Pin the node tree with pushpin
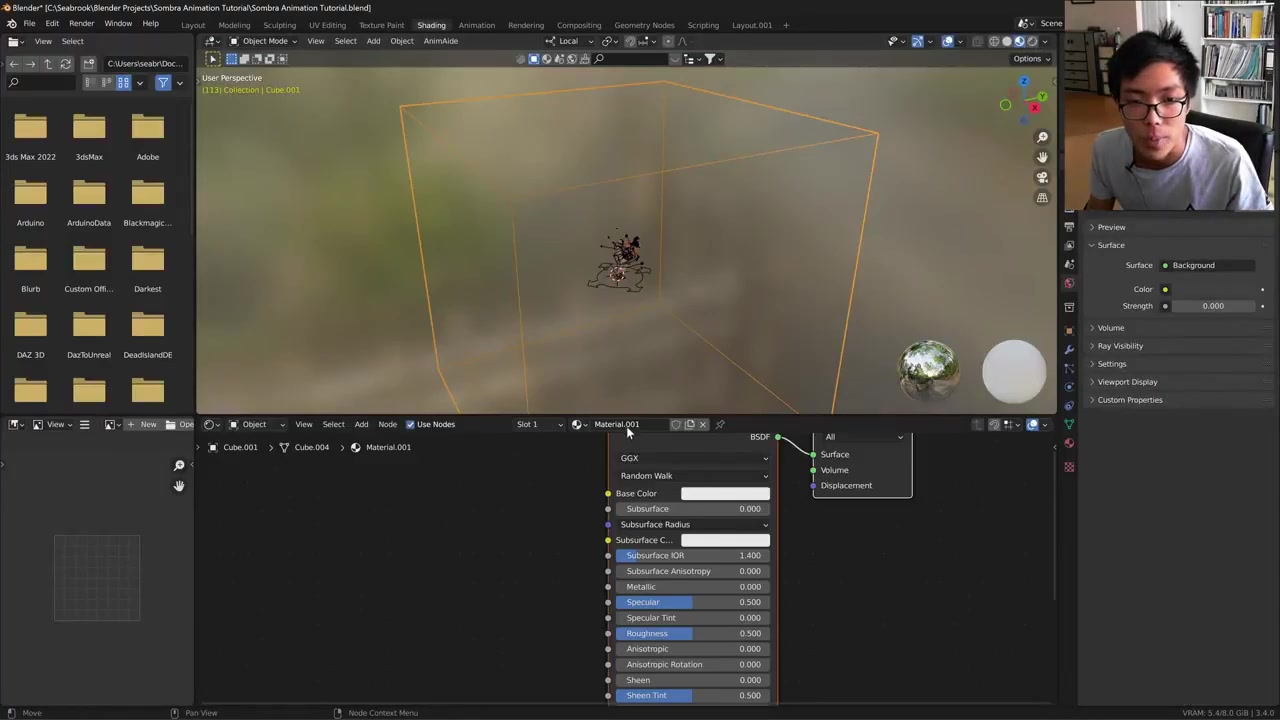The image size is (1280, 720). point(720,424)
